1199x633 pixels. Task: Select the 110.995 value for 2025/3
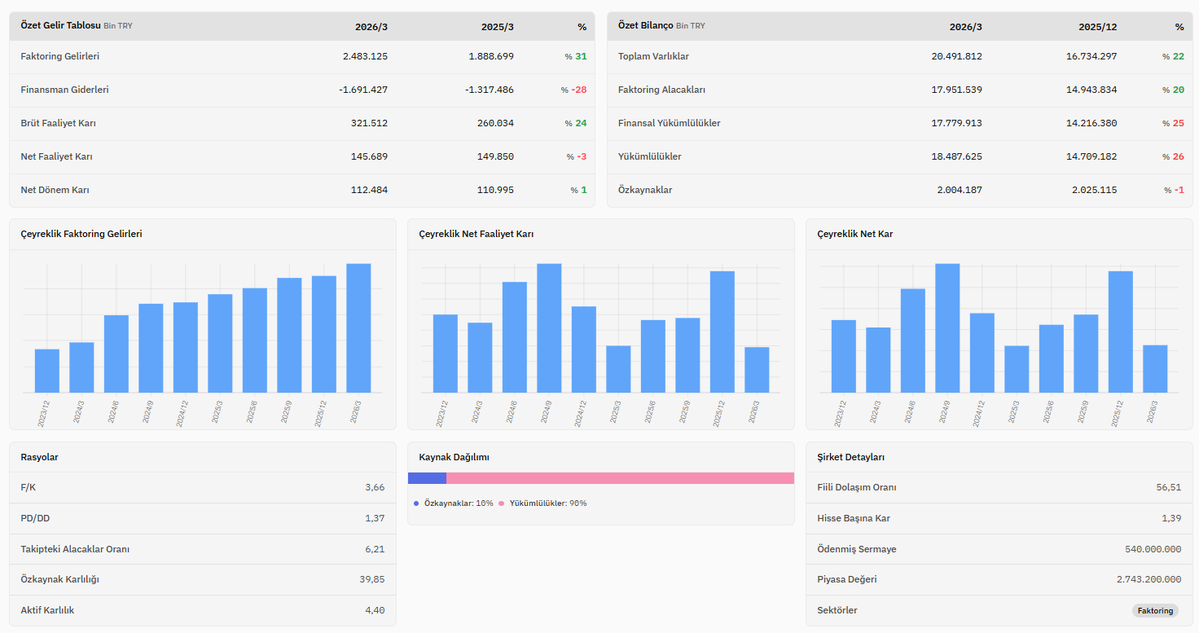(495, 190)
